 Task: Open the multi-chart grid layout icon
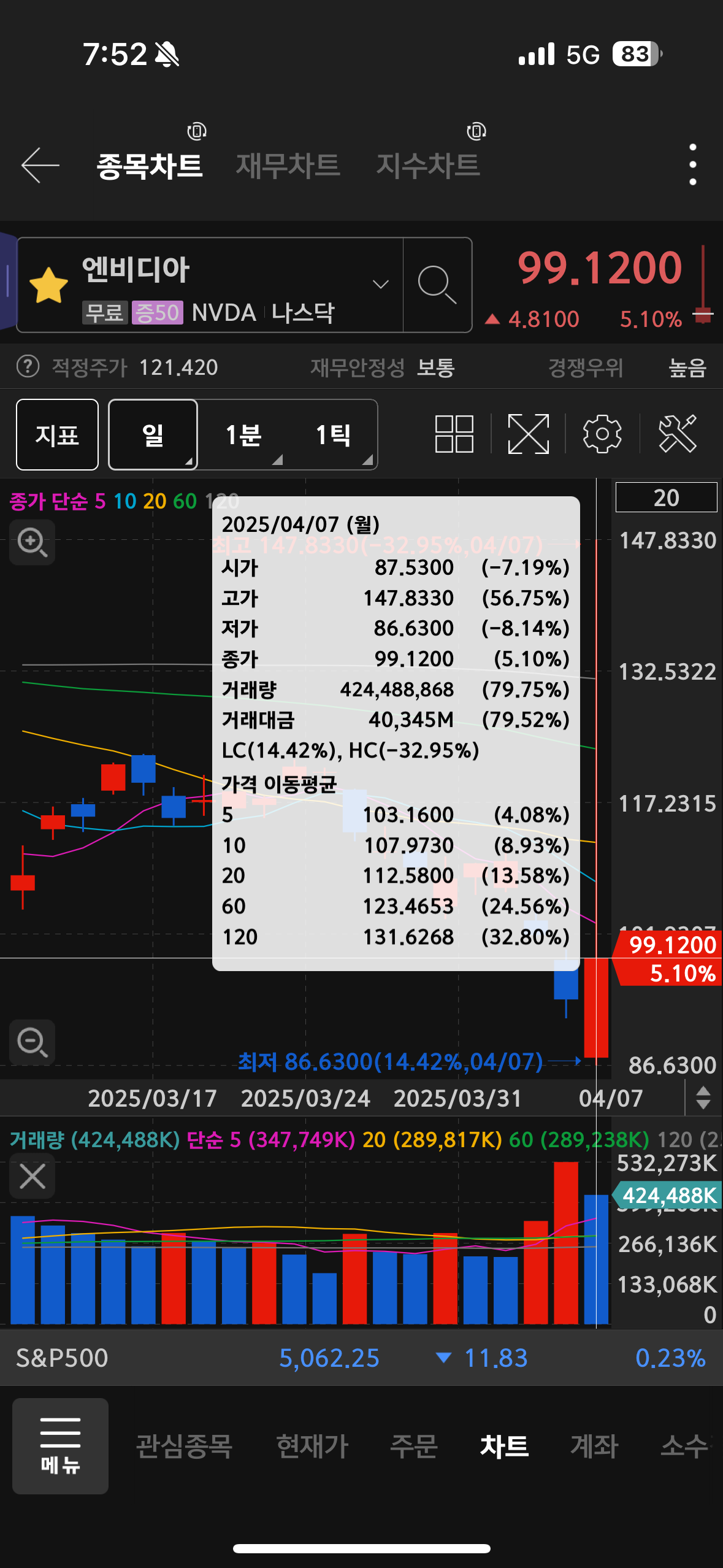[454, 434]
